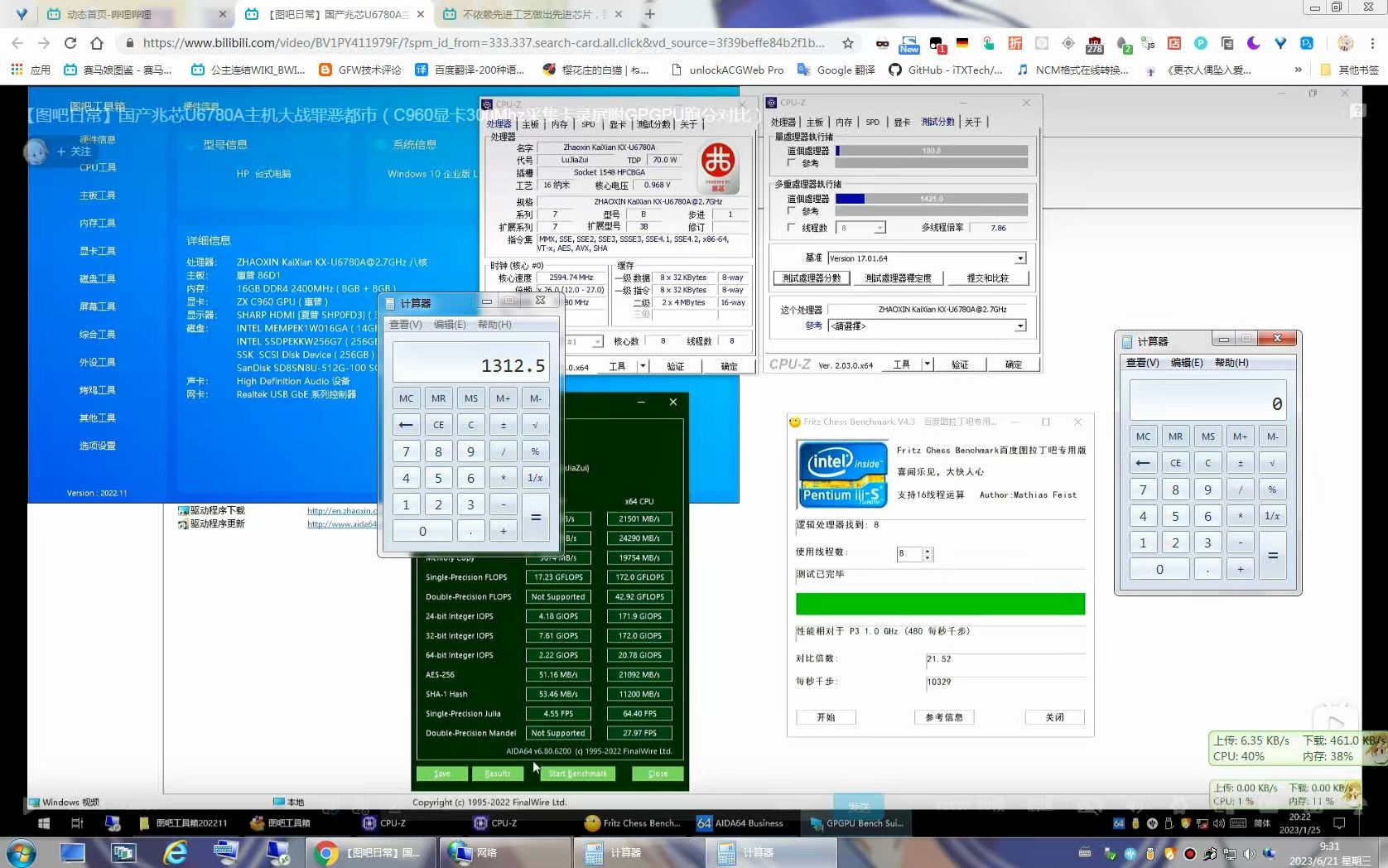This screenshot has height=868, width=1388.
Task: Switch to the Chrome taskbar button
Action: 370,852
